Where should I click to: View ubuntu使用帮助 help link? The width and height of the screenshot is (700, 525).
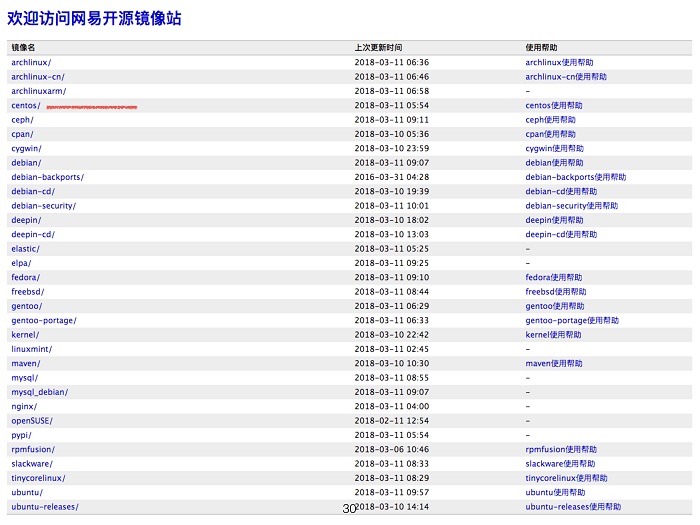tap(555, 492)
